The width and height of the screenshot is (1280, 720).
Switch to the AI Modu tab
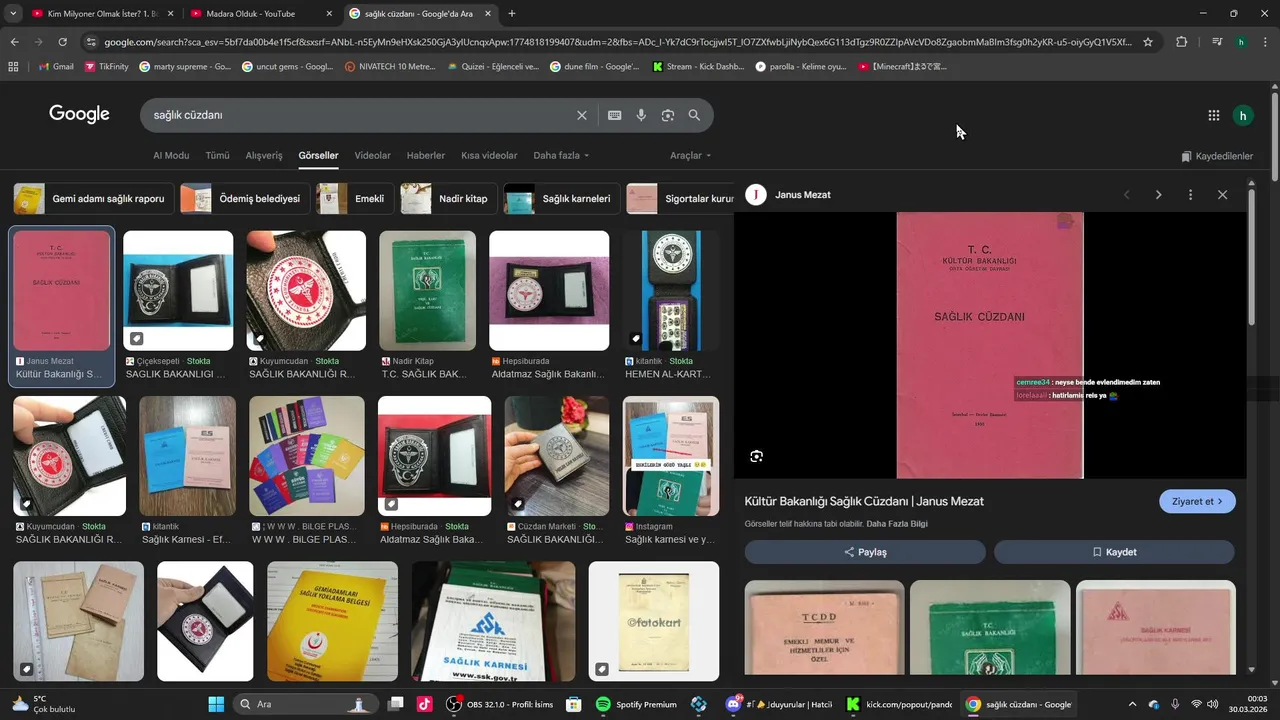pos(171,156)
